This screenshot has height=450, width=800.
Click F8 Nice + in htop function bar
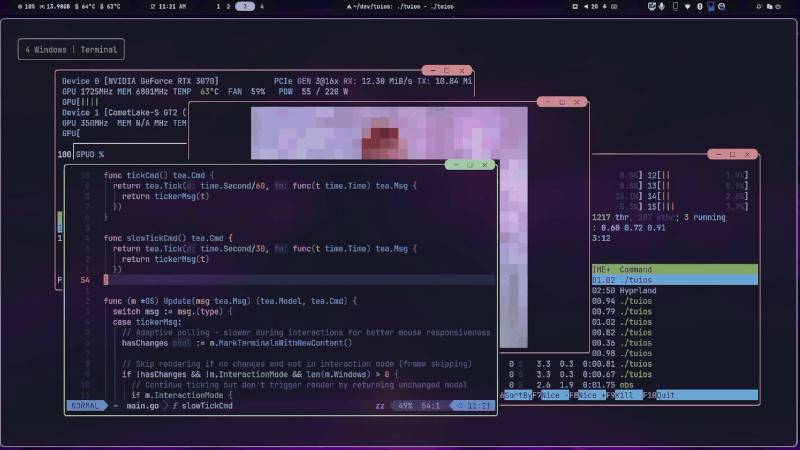587,395
